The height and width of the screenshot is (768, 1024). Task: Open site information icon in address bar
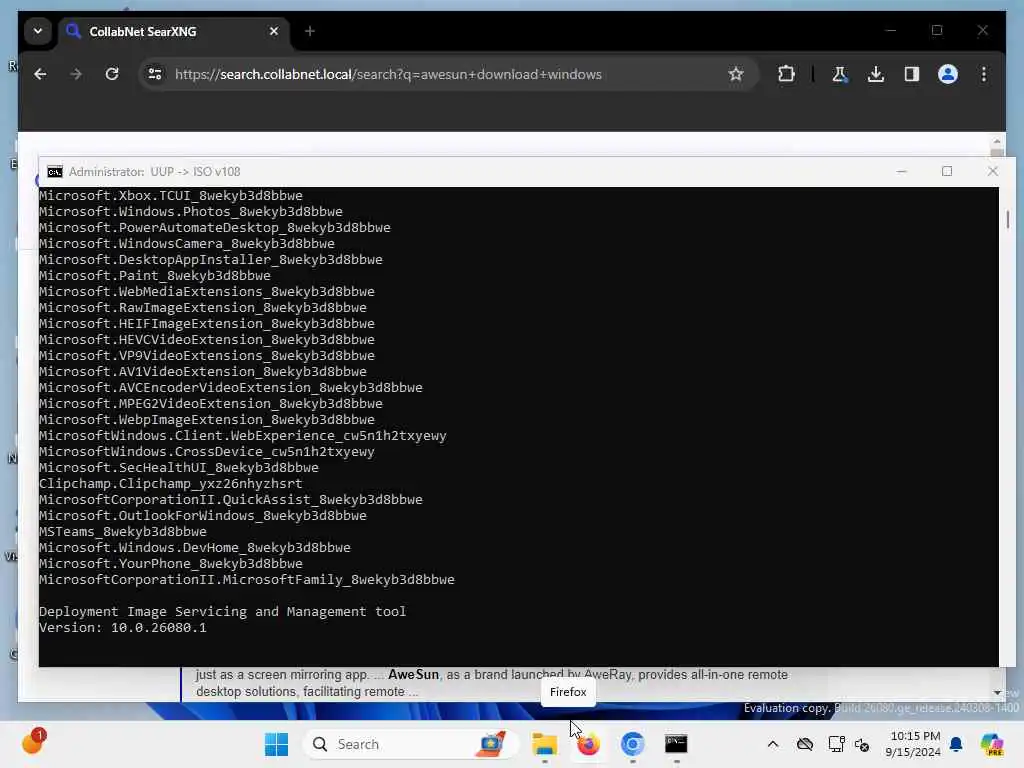coord(155,74)
